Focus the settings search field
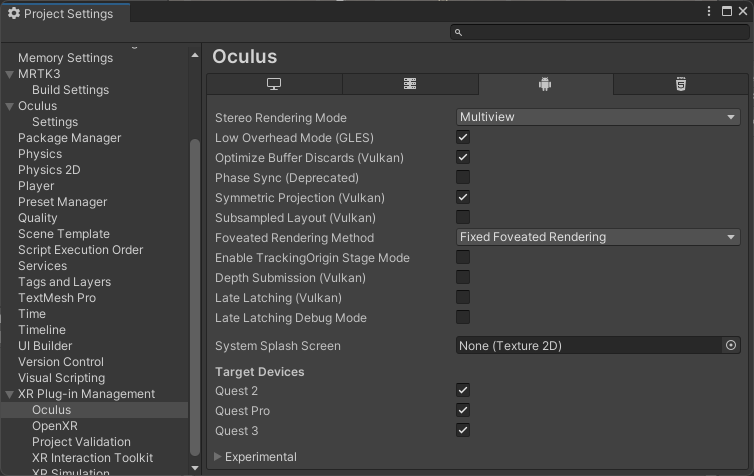 click(x=600, y=32)
